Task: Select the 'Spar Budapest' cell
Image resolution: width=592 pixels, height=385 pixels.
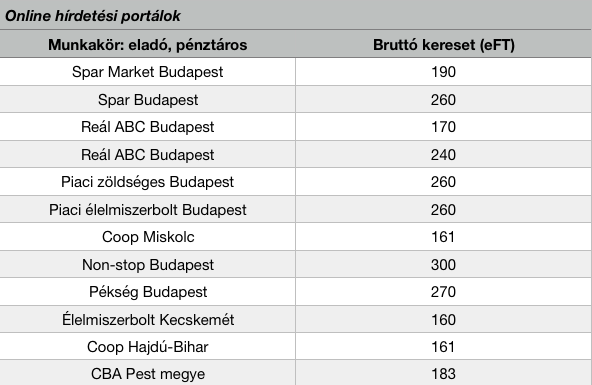Action: click(148, 99)
